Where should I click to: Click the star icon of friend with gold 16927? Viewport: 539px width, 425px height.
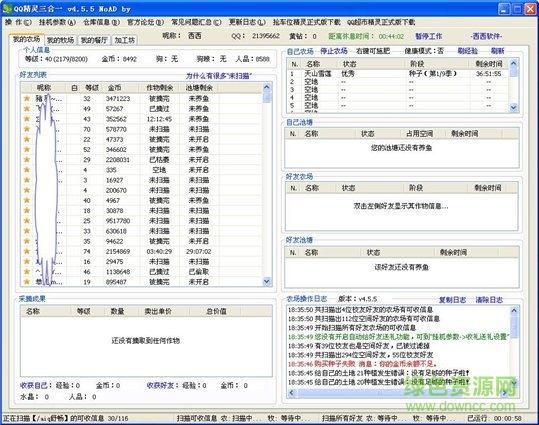click(x=27, y=180)
